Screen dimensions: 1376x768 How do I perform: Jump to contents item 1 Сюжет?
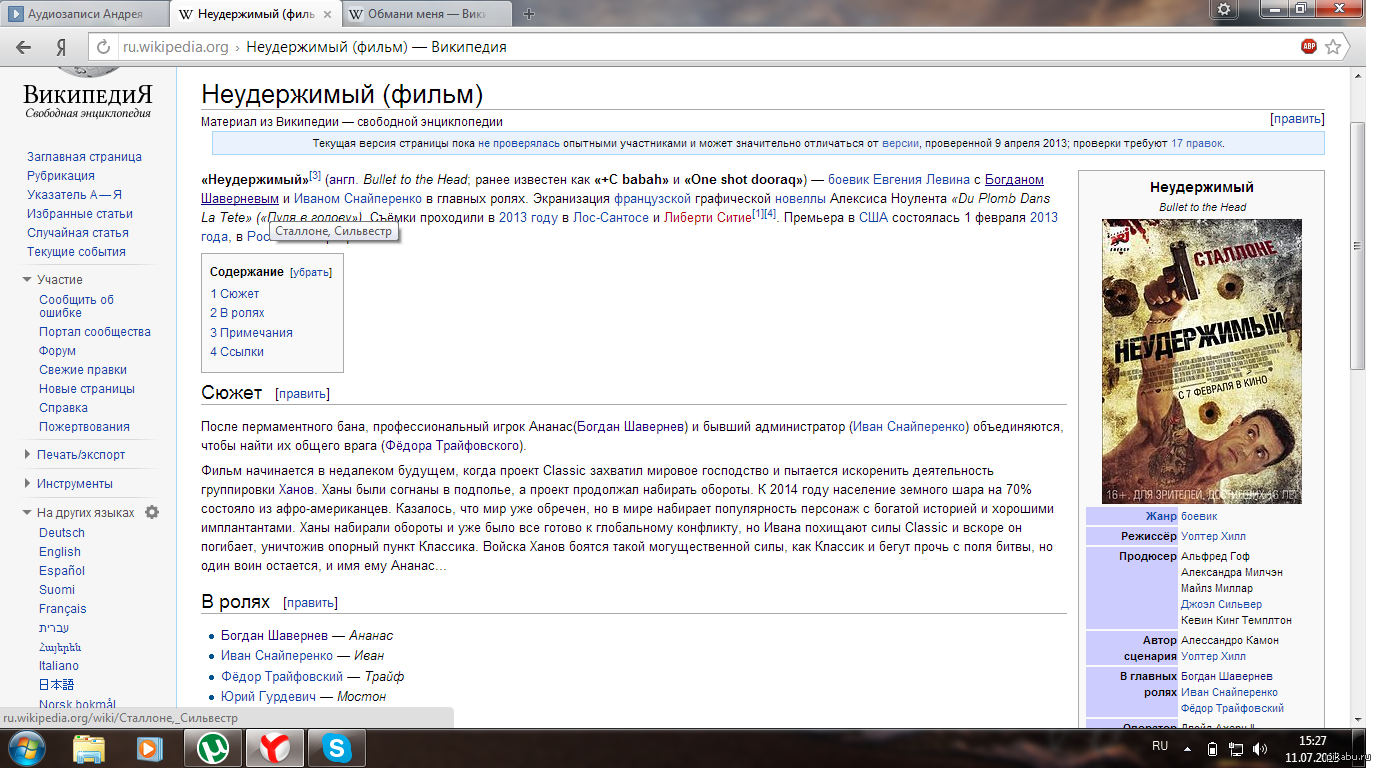pyautogui.click(x=235, y=294)
